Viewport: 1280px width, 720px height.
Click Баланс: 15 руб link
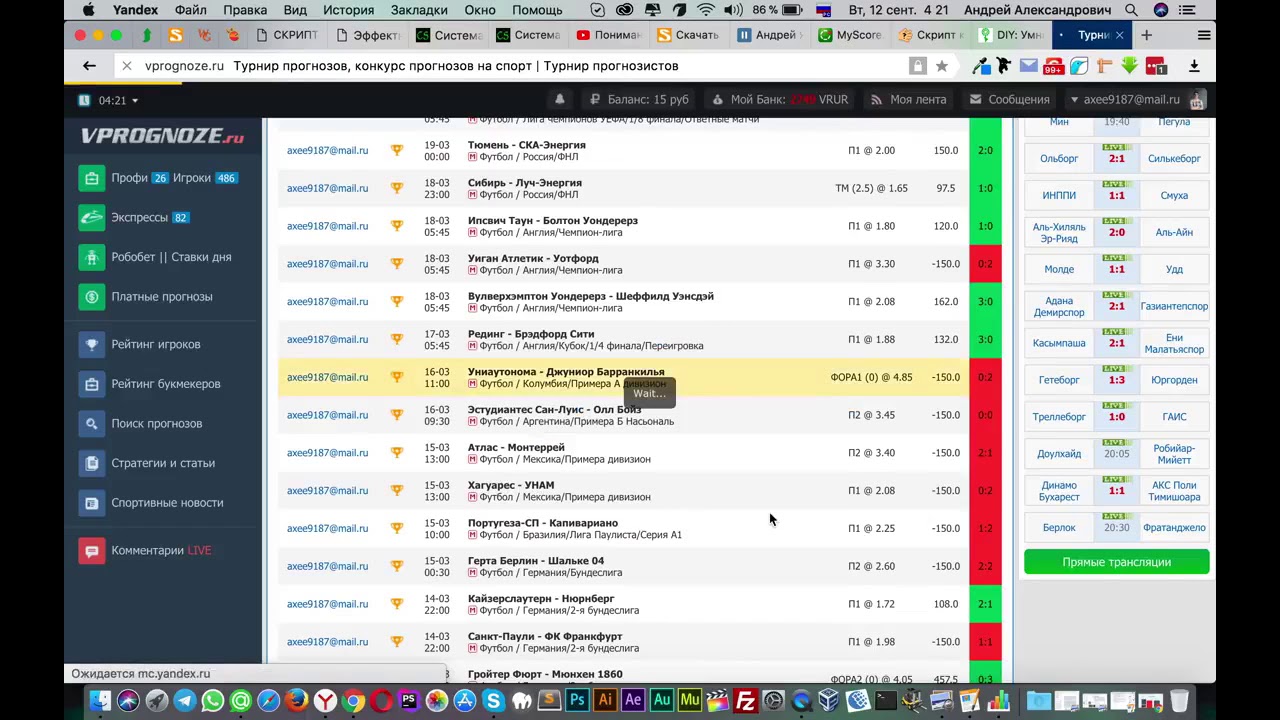point(639,100)
